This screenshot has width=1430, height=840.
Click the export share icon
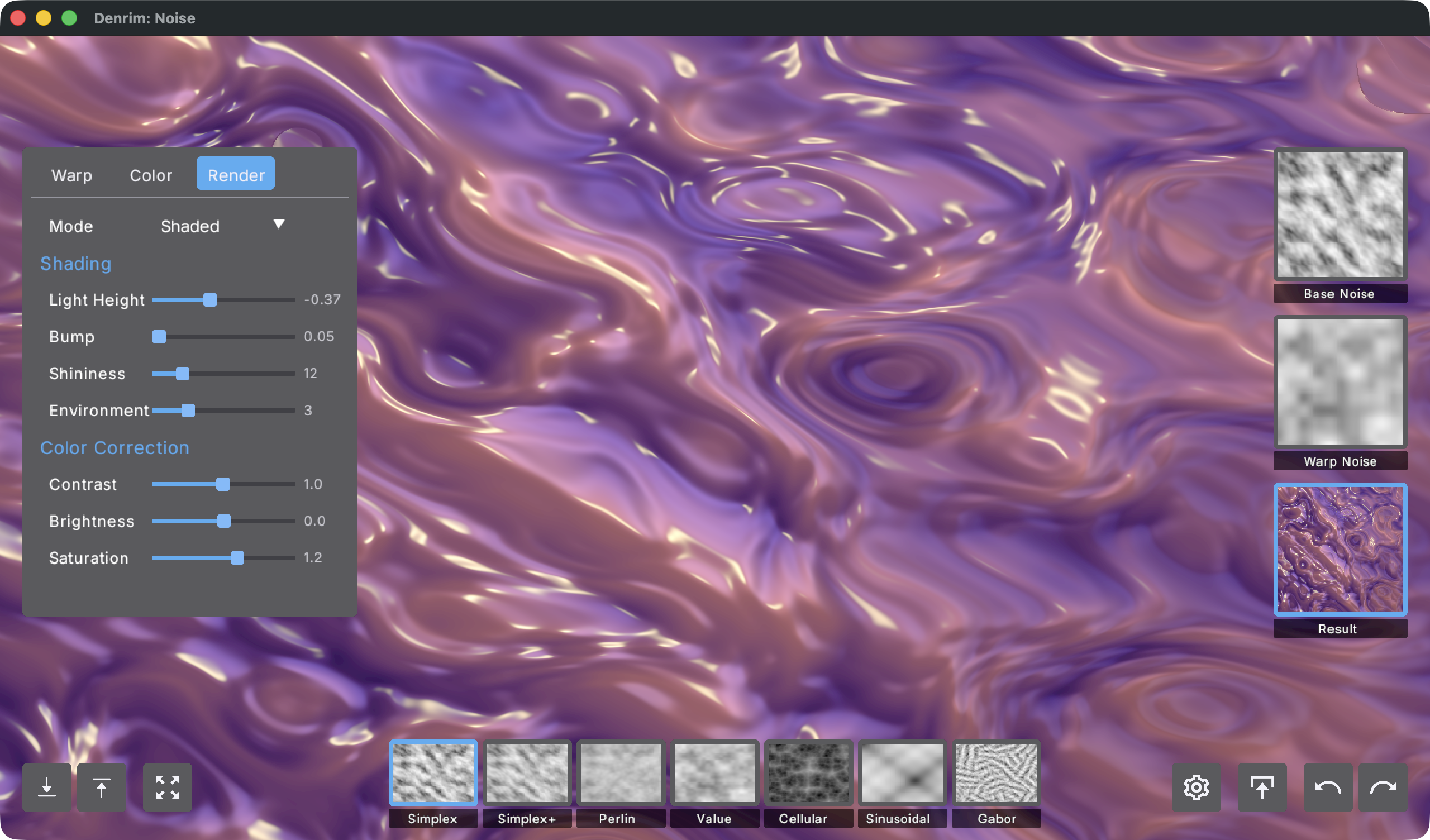1262,787
